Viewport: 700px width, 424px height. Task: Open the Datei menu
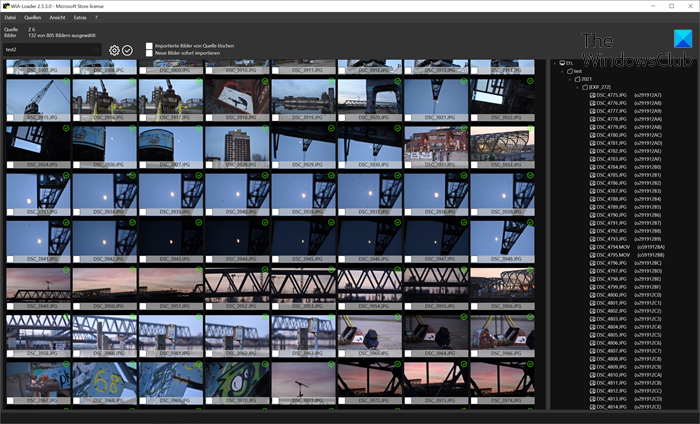[x=10, y=18]
